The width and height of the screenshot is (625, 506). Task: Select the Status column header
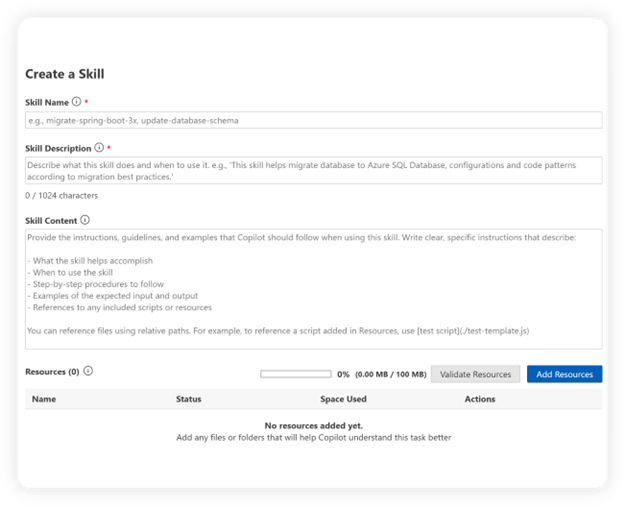(x=188, y=399)
